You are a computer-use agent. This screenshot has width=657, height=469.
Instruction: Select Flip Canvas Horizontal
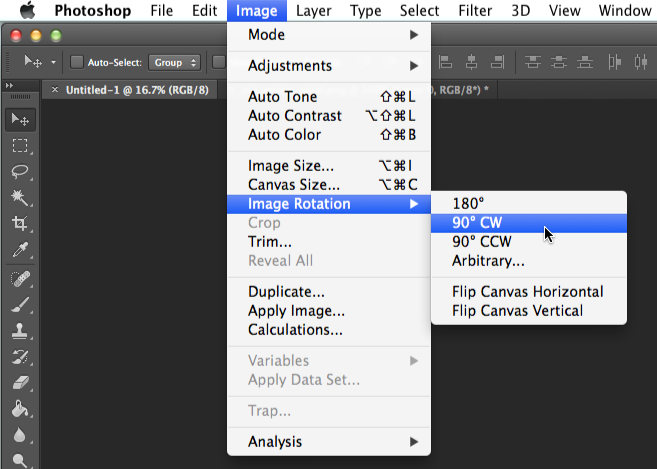point(527,292)
